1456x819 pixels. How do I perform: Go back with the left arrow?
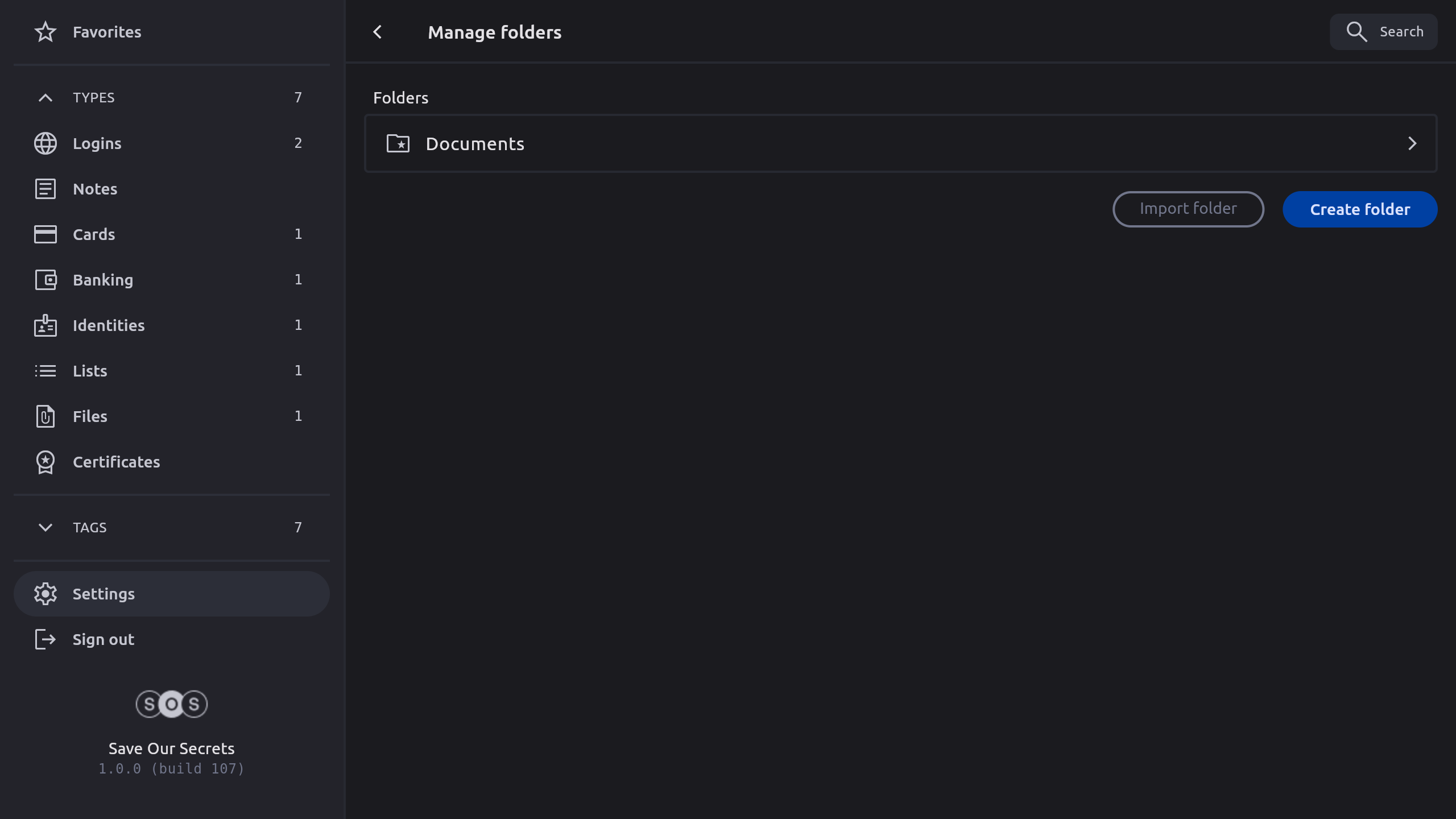click(378, 32)
